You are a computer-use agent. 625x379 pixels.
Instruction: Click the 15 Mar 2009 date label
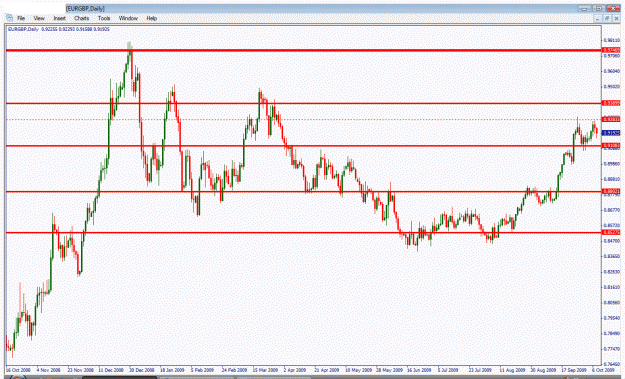pos(265,370)
